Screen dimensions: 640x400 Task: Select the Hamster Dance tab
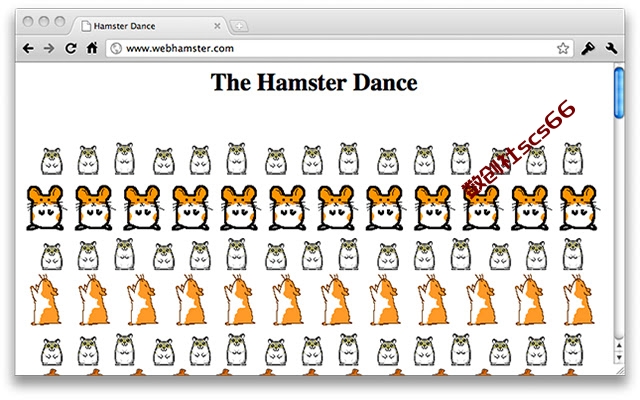(x=149, y=26)
